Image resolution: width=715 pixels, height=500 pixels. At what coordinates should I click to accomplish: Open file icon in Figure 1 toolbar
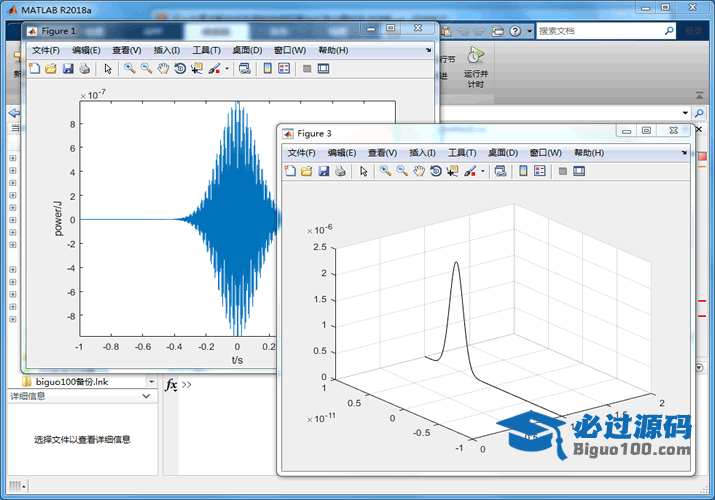[x=51, y=69]
